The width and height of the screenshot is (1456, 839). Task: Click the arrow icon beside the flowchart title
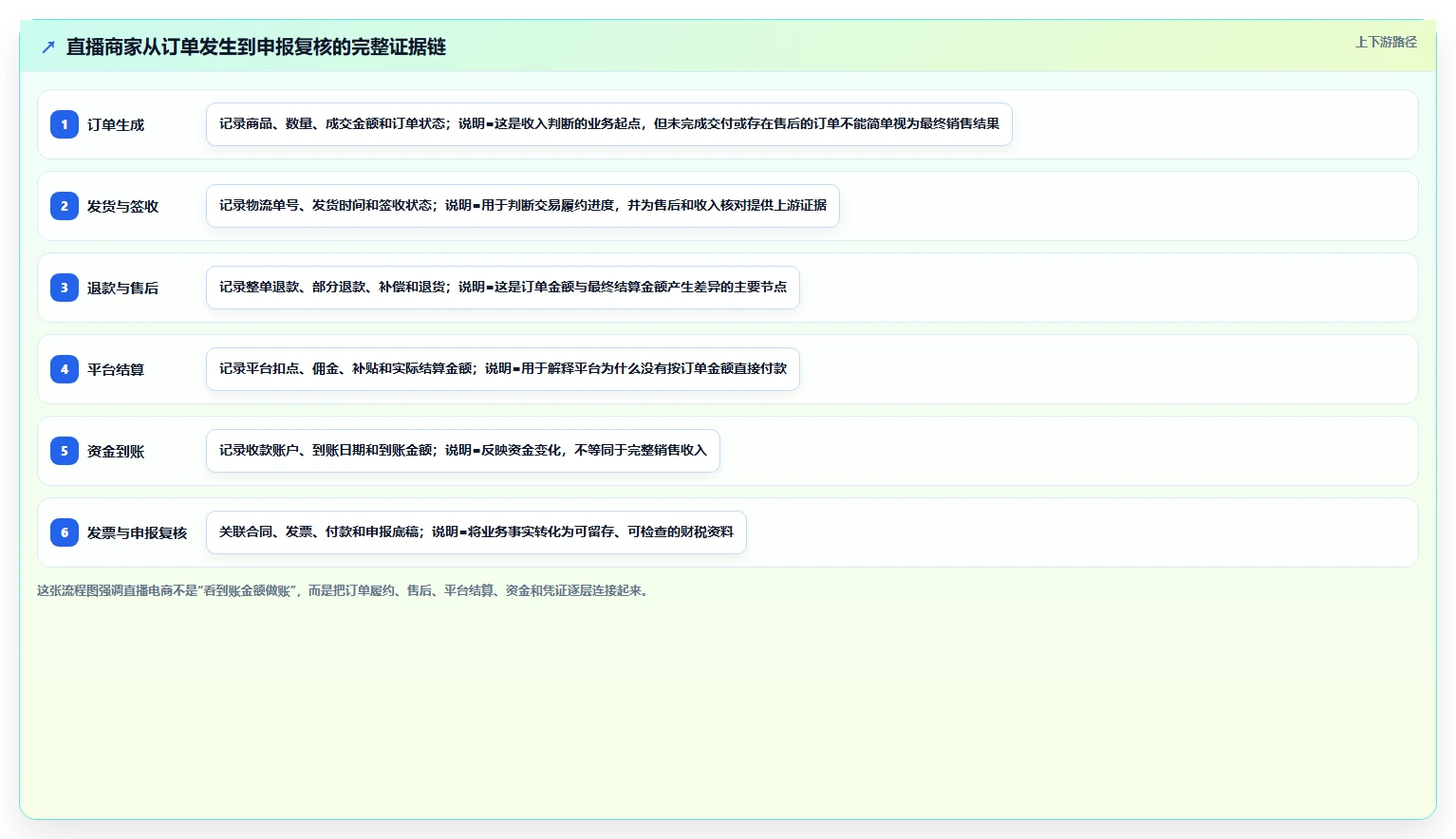[48, 47]
